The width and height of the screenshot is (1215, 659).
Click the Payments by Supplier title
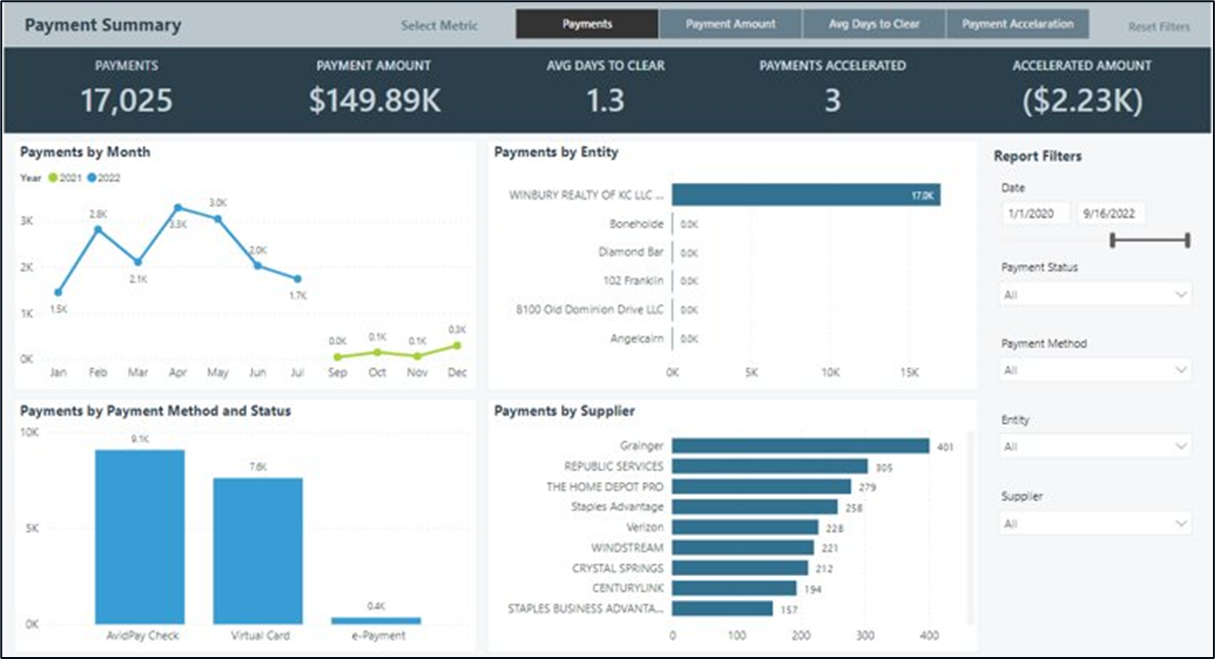[564, 411]
